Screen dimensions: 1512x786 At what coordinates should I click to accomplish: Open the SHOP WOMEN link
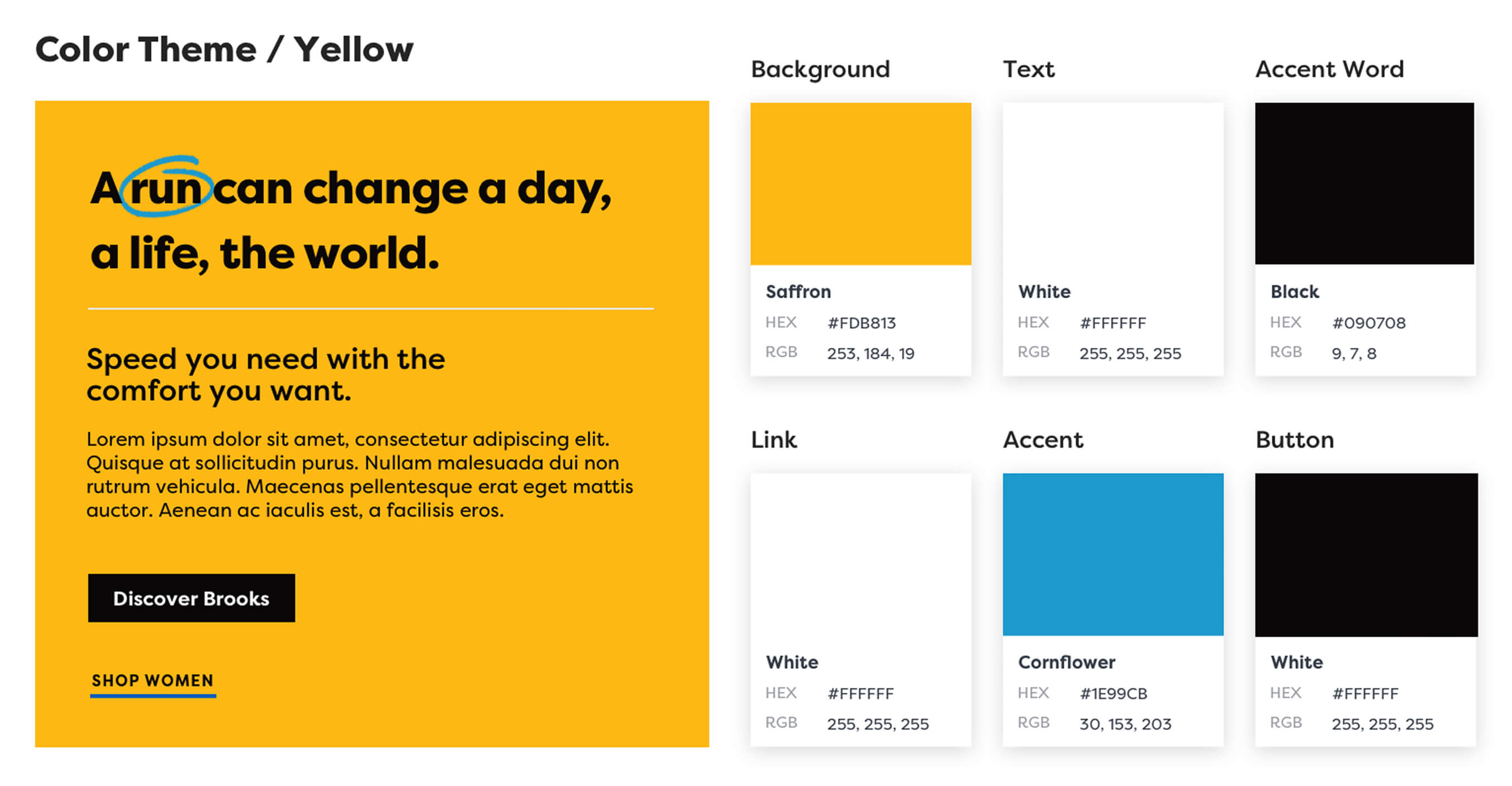[x=153, y=680]
